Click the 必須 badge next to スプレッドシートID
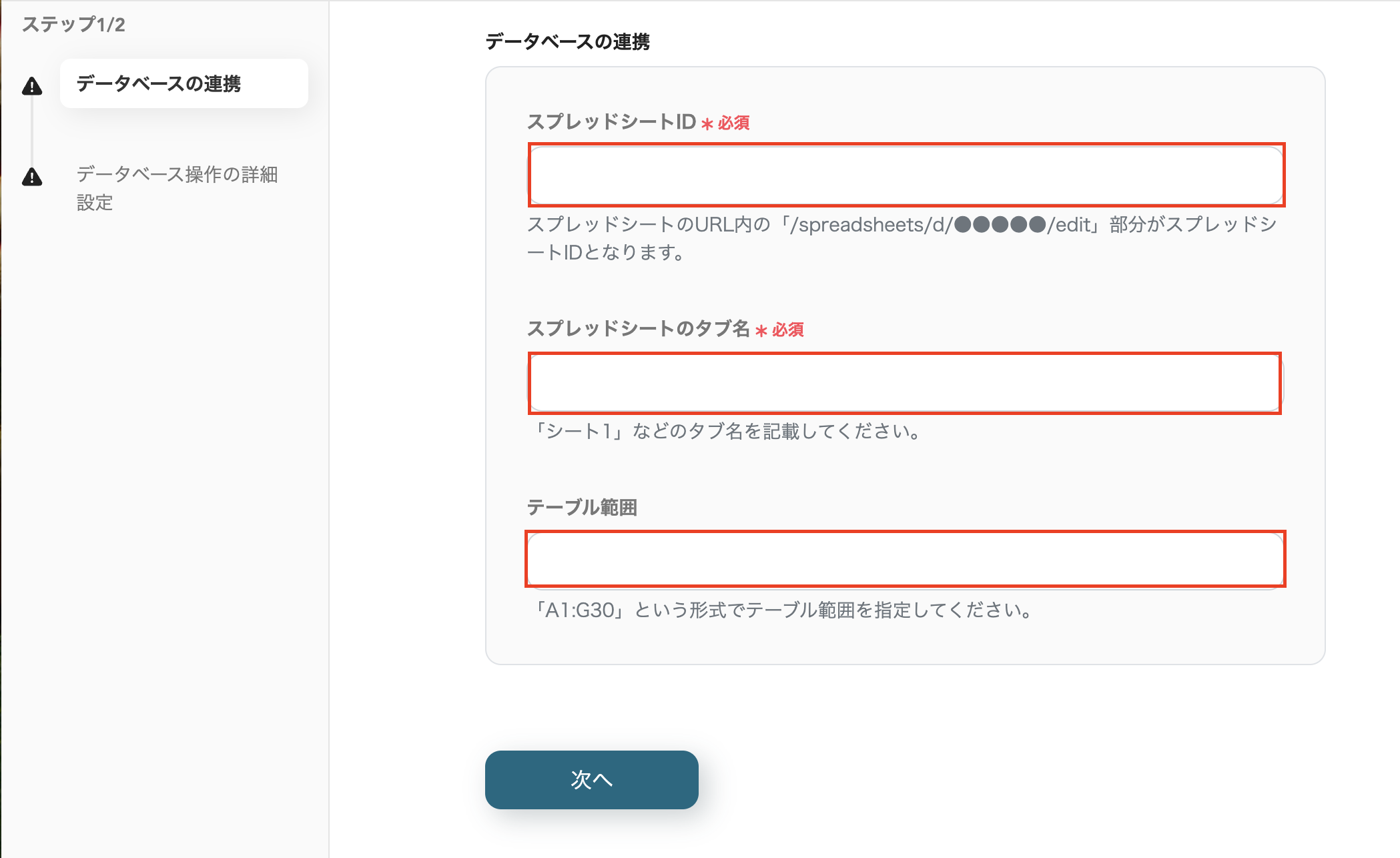Viewport: 1400px width, 858px height. coord(733,123)
